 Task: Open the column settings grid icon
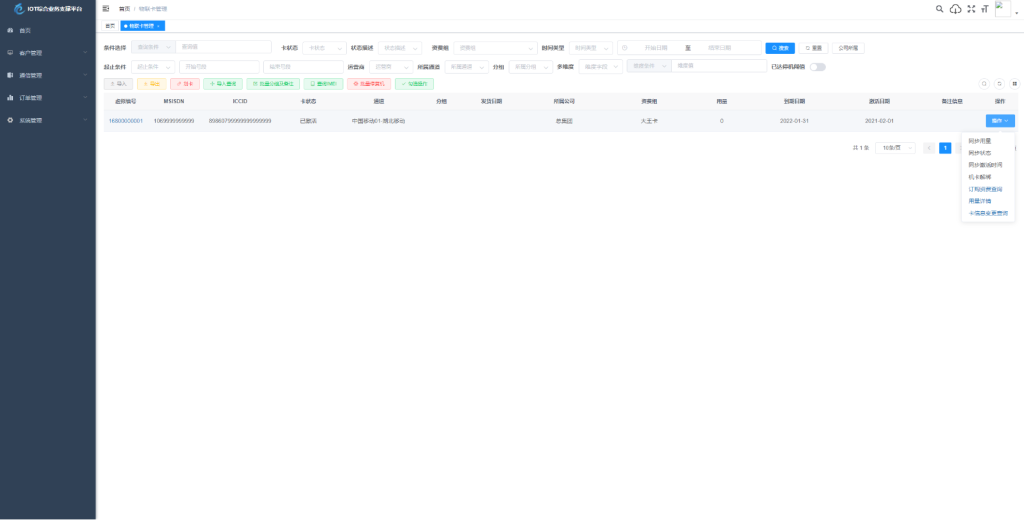pos(1014,84)
